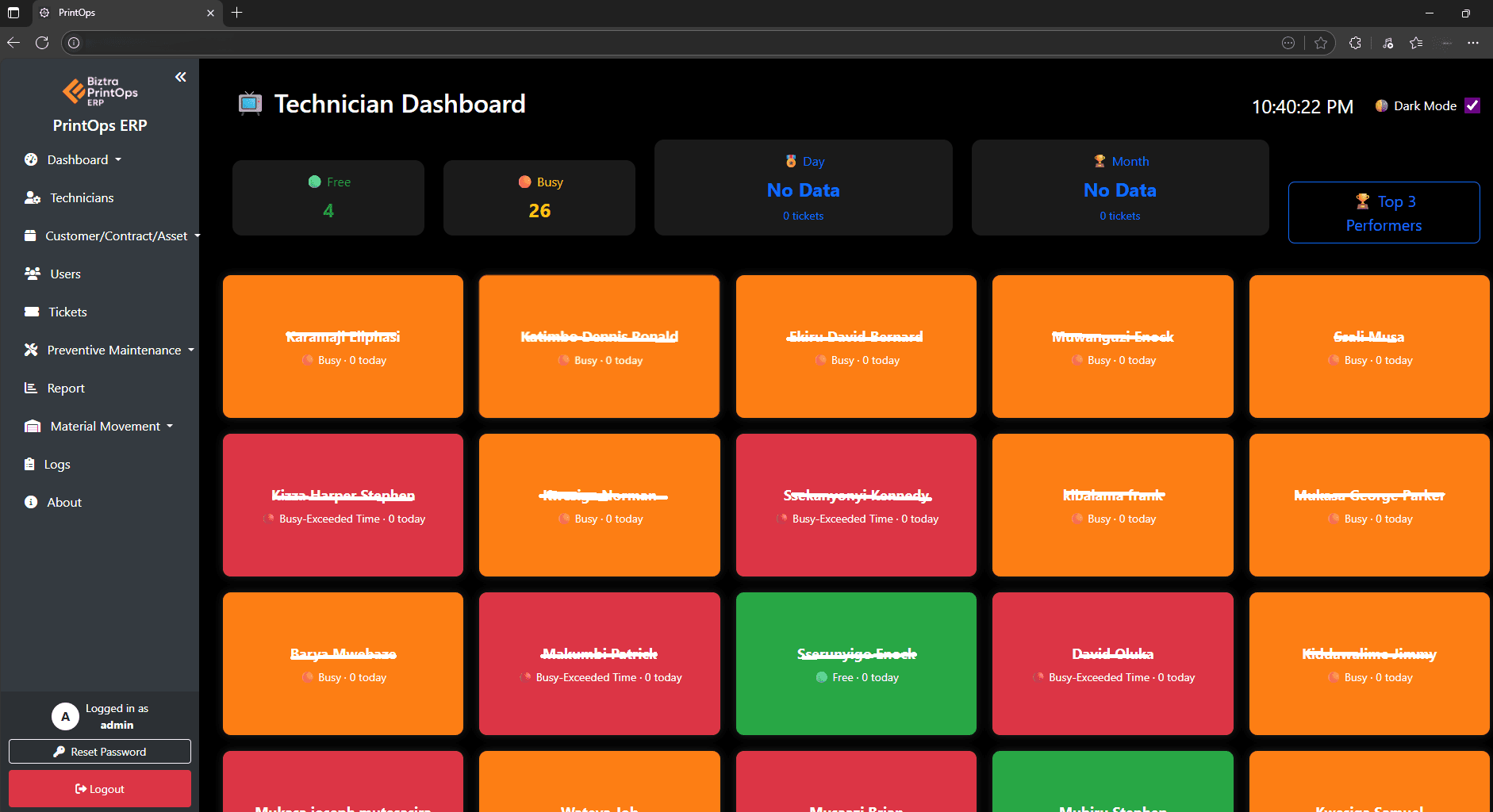
Task: Collapse the sidebar with double-chevron icon
Action: (181, 77)
